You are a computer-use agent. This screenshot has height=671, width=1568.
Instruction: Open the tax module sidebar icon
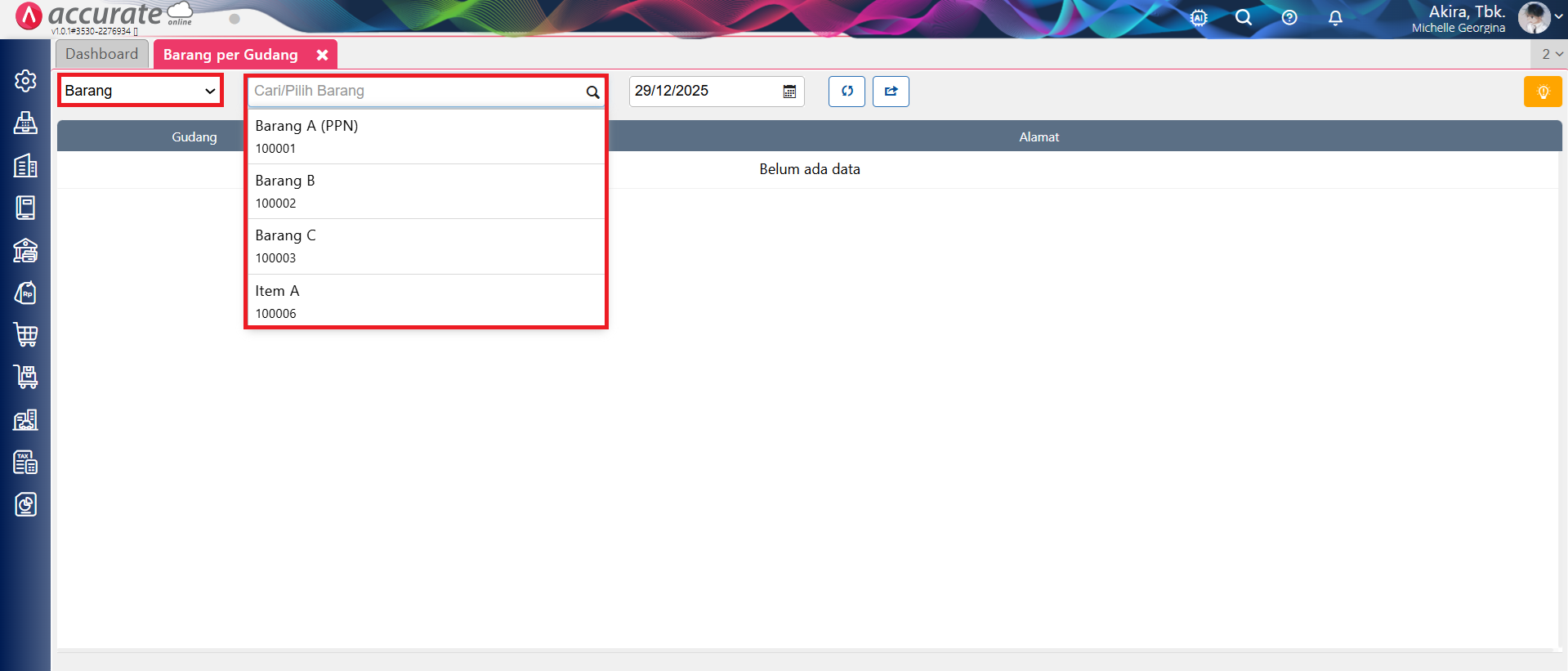tap(25, 462)
